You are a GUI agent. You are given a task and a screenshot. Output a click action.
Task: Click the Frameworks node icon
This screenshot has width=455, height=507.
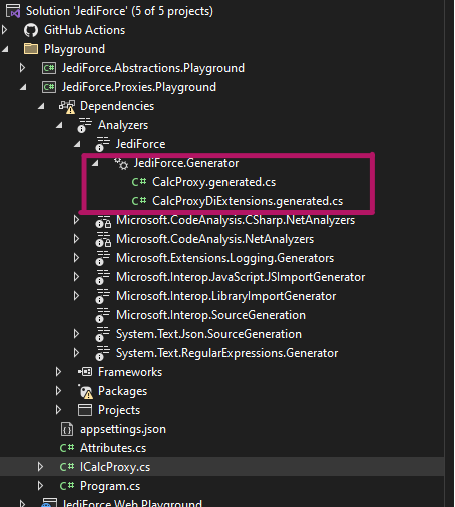85,372
